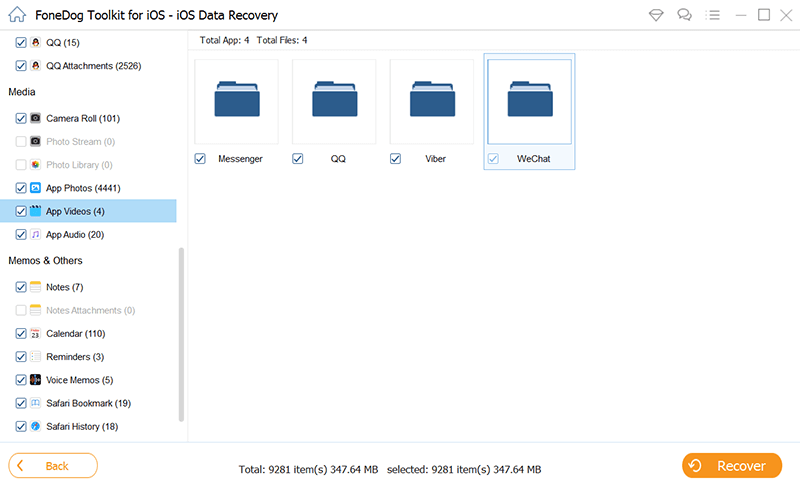Select the App Audio (20) label

(75, 234)
